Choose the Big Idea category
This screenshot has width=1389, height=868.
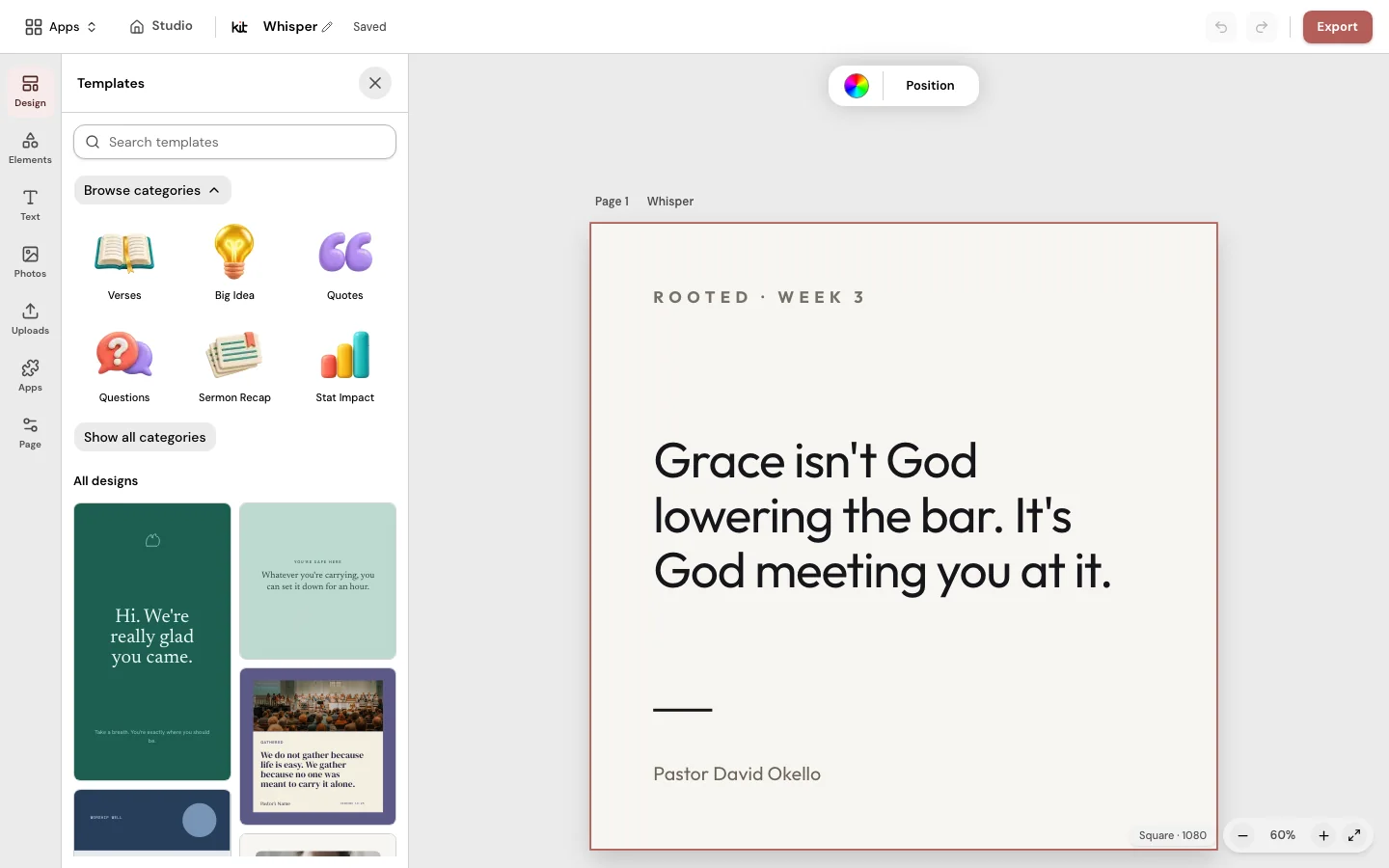[x=234, y=263]
